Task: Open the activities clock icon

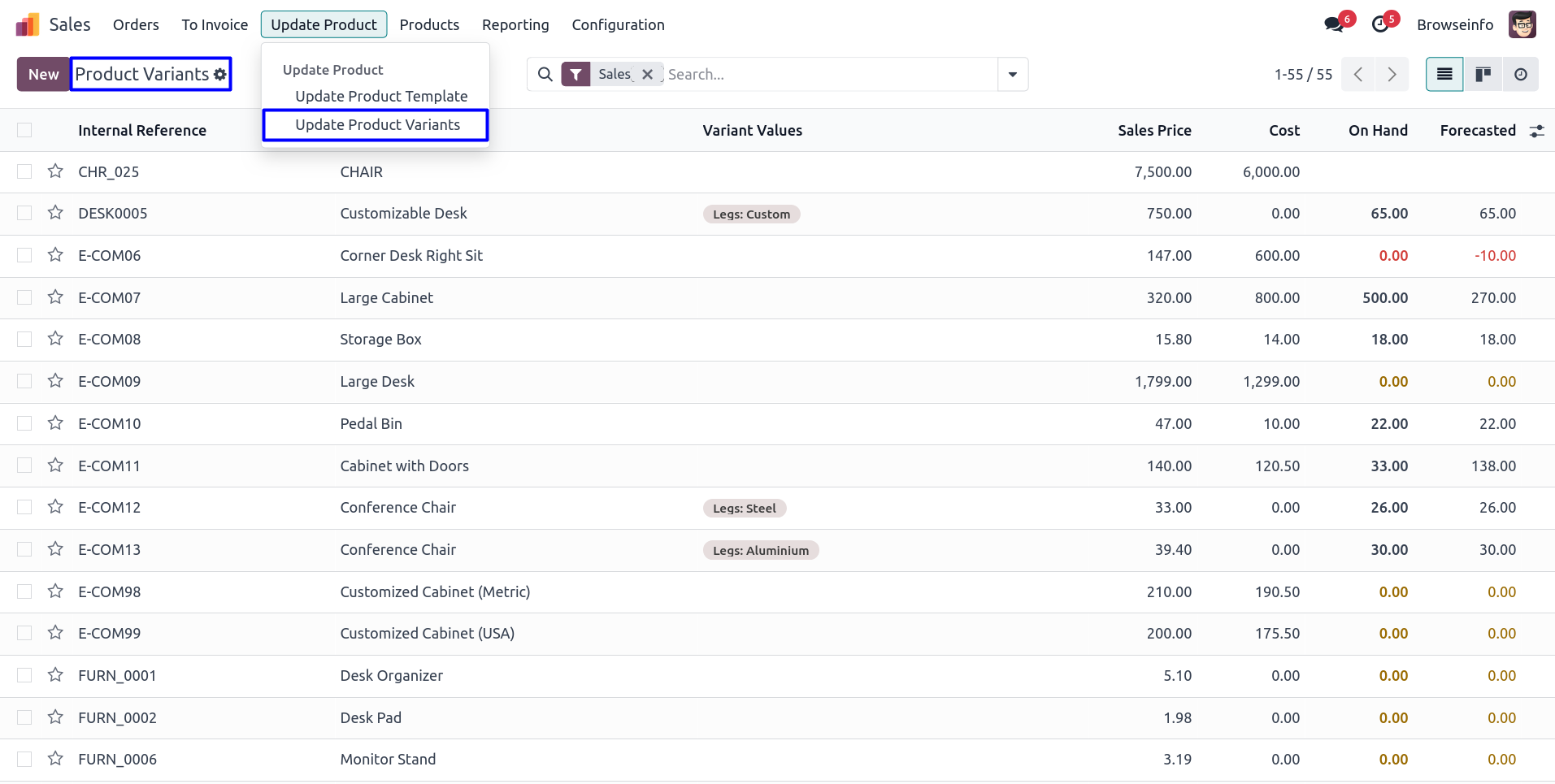Action: (x=1380, y=24)
